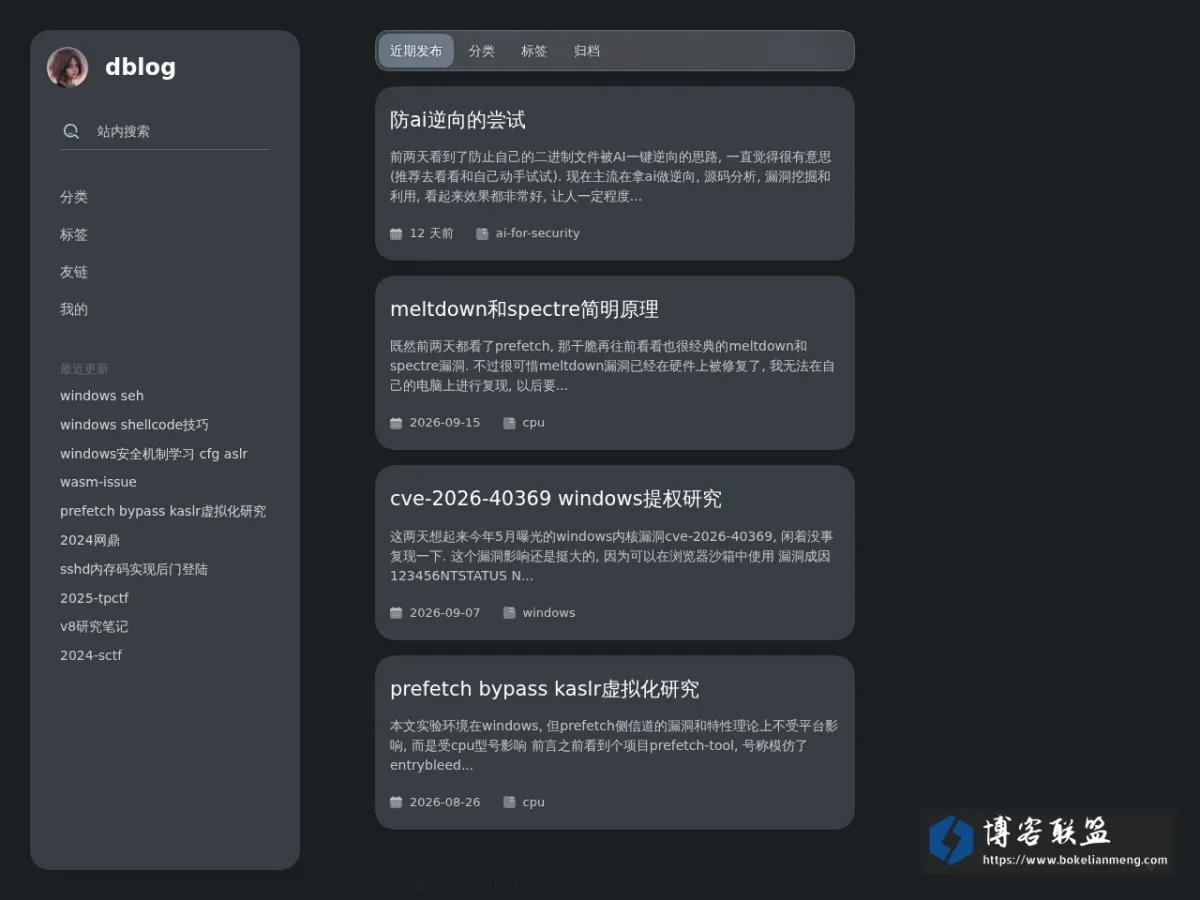The image size is (1200, 900).
Task: Click category icon in the 2026-08-26 row
Action: [x=510, y=802]
